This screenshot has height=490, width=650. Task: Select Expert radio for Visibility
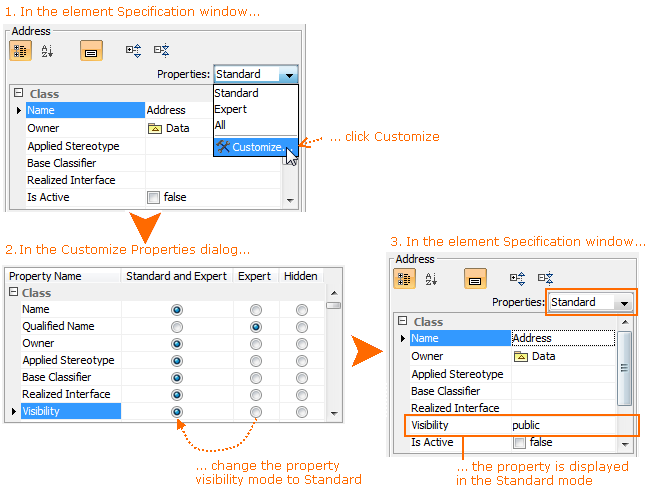pos(256,412)
